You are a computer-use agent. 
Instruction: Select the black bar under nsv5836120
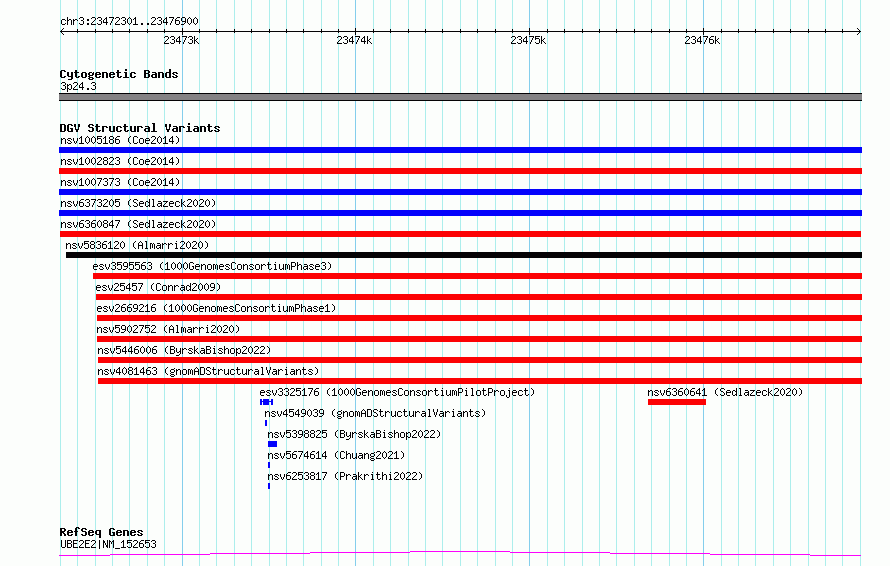(464, 255)
